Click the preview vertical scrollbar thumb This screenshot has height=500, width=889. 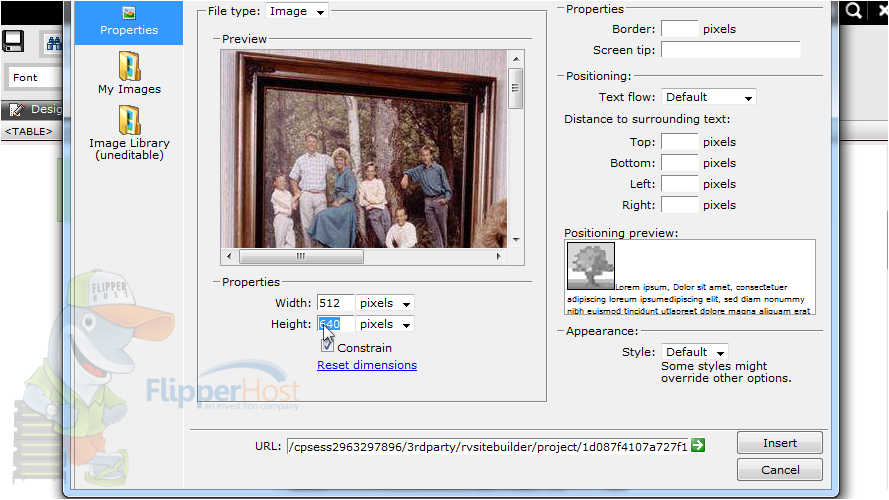click(x=515, y=88)
